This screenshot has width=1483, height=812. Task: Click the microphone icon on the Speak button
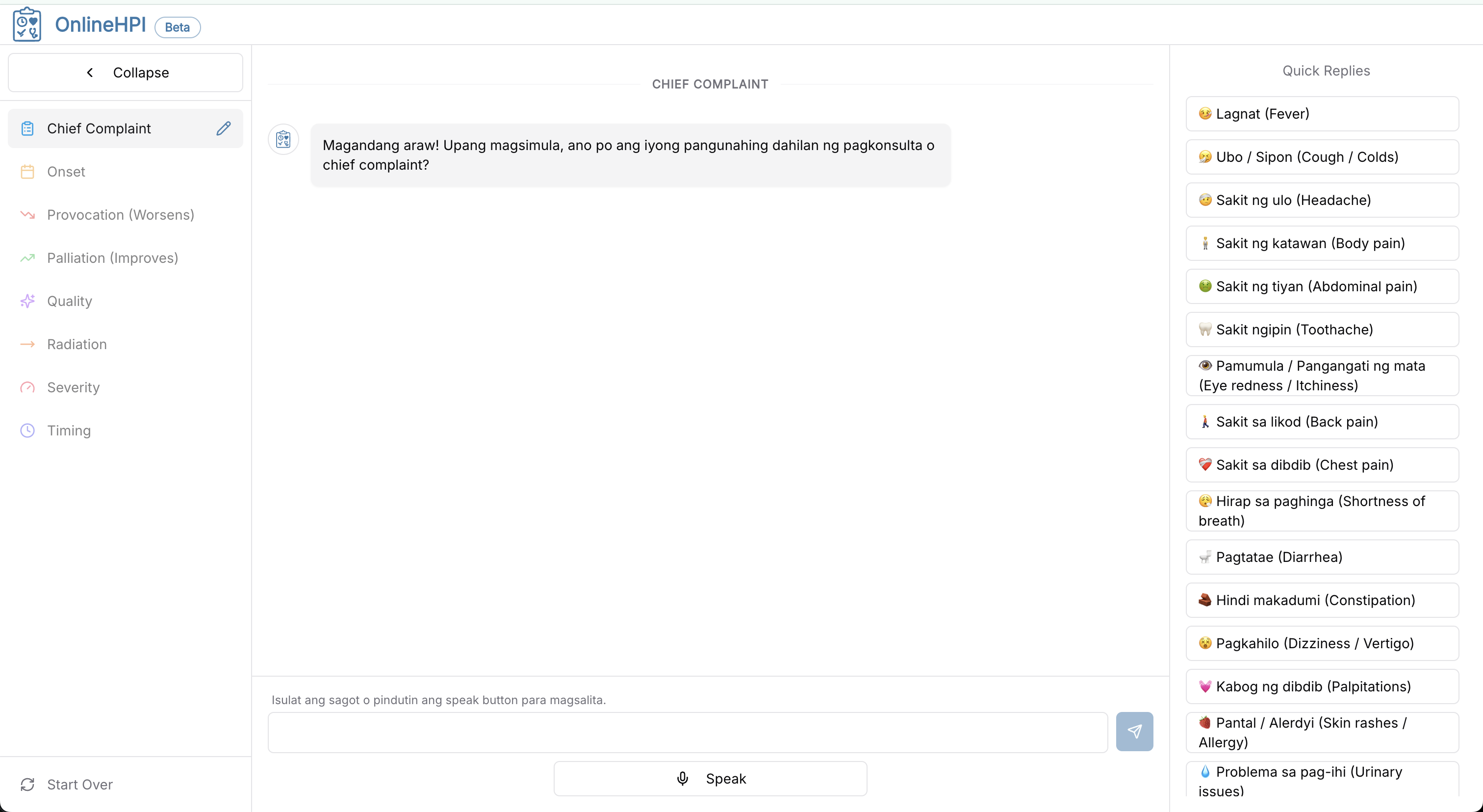pyautogui.click(x=682, y=778)
